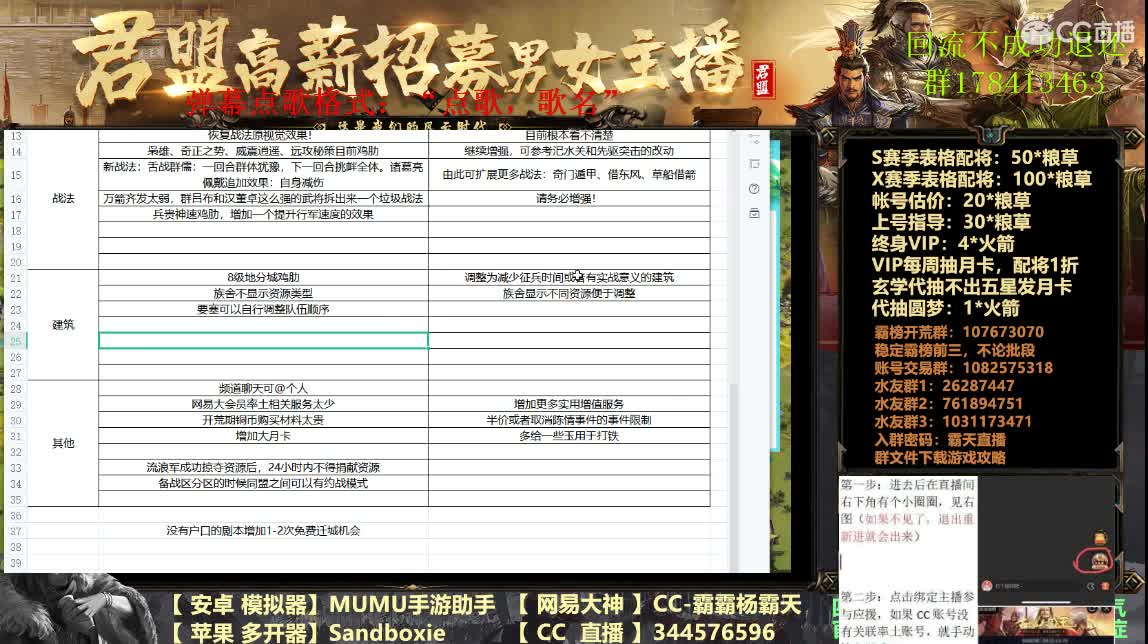Click the archive box icon in spreadsheet sidebar
1148x644 pixels.
754,214
